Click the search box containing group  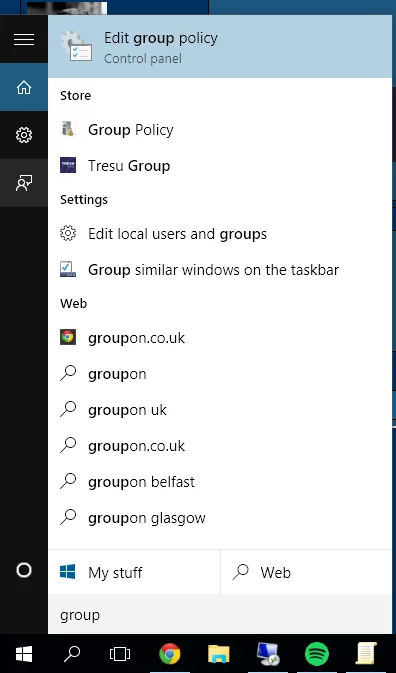pos(222,615)
